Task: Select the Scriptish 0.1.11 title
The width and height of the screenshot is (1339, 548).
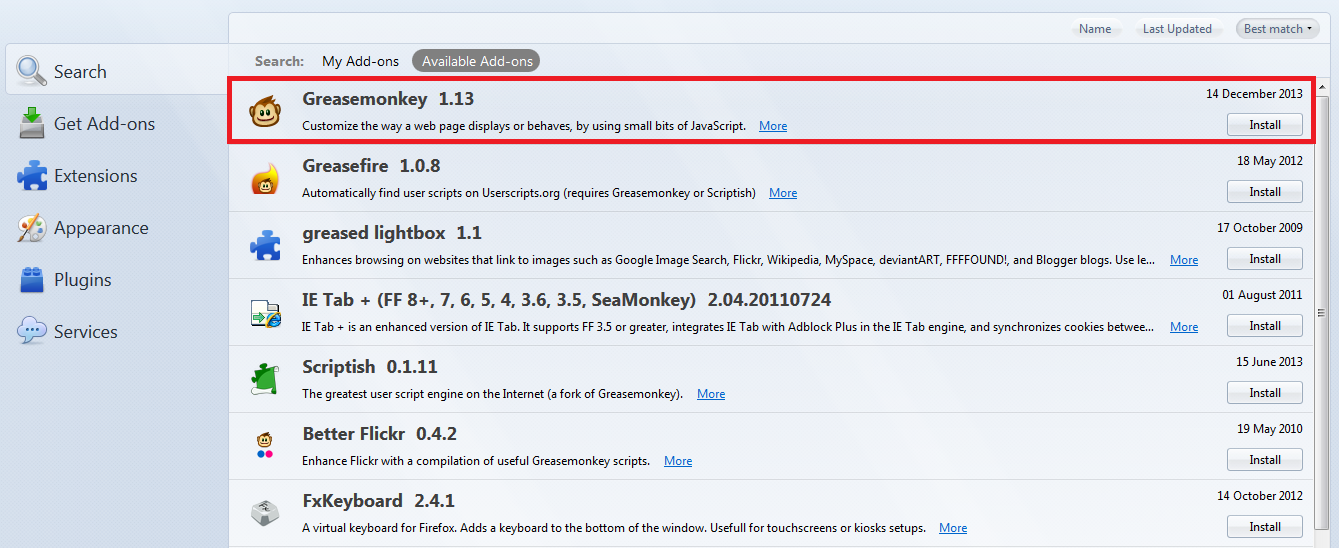Action: (370, 367)
